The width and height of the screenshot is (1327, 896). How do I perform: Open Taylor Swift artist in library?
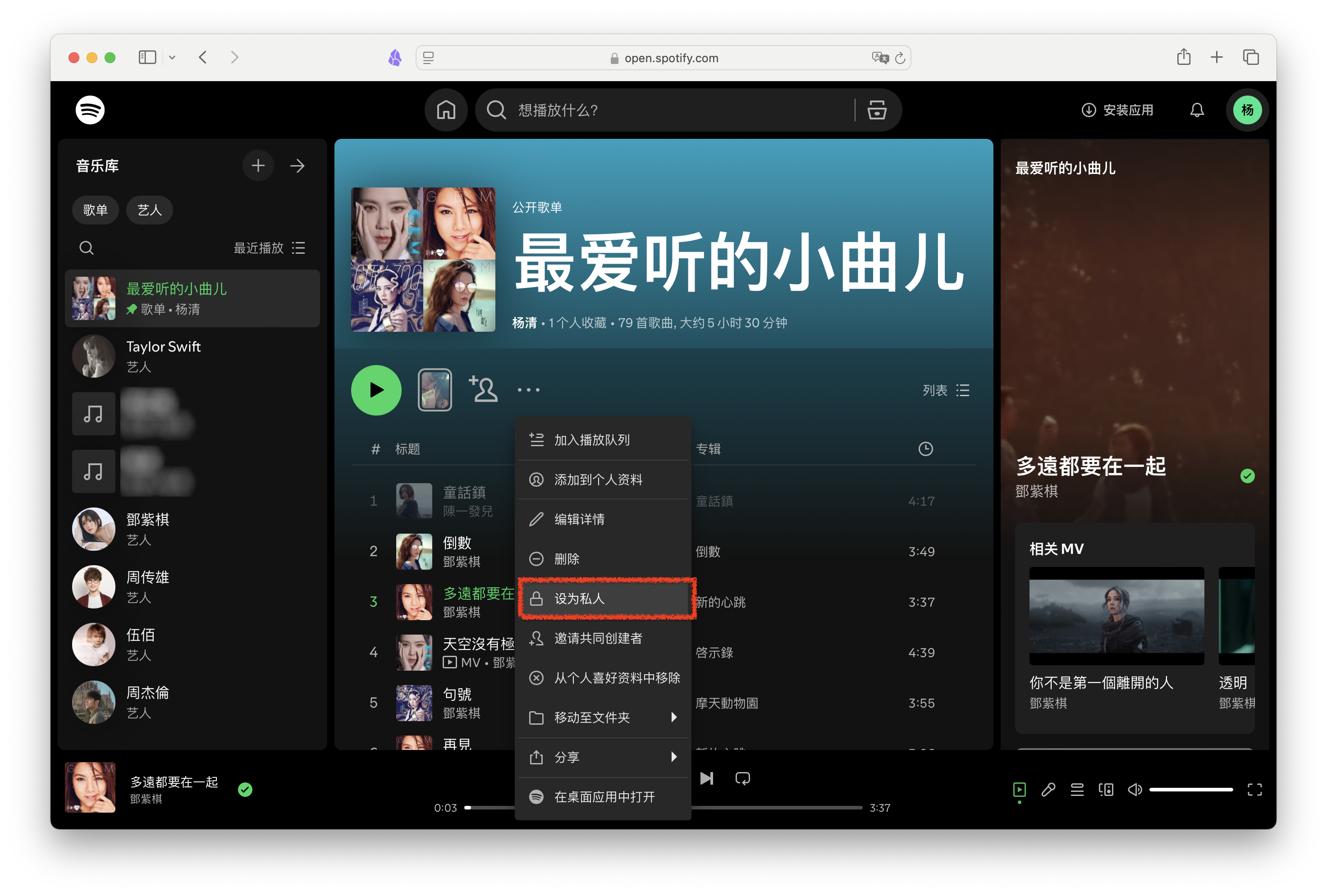(x=192, y=357)
